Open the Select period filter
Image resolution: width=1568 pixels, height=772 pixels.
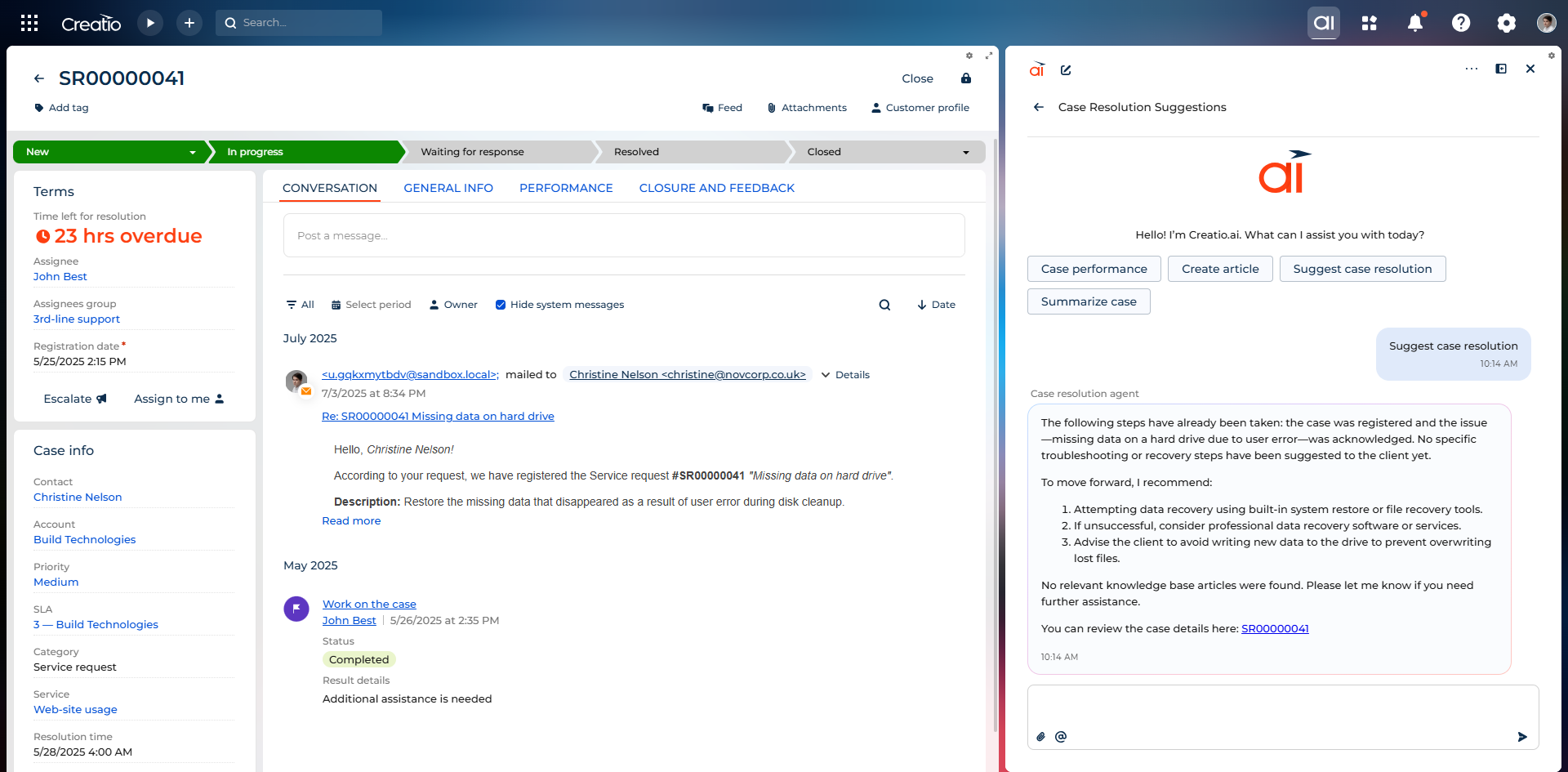point(371,305)
